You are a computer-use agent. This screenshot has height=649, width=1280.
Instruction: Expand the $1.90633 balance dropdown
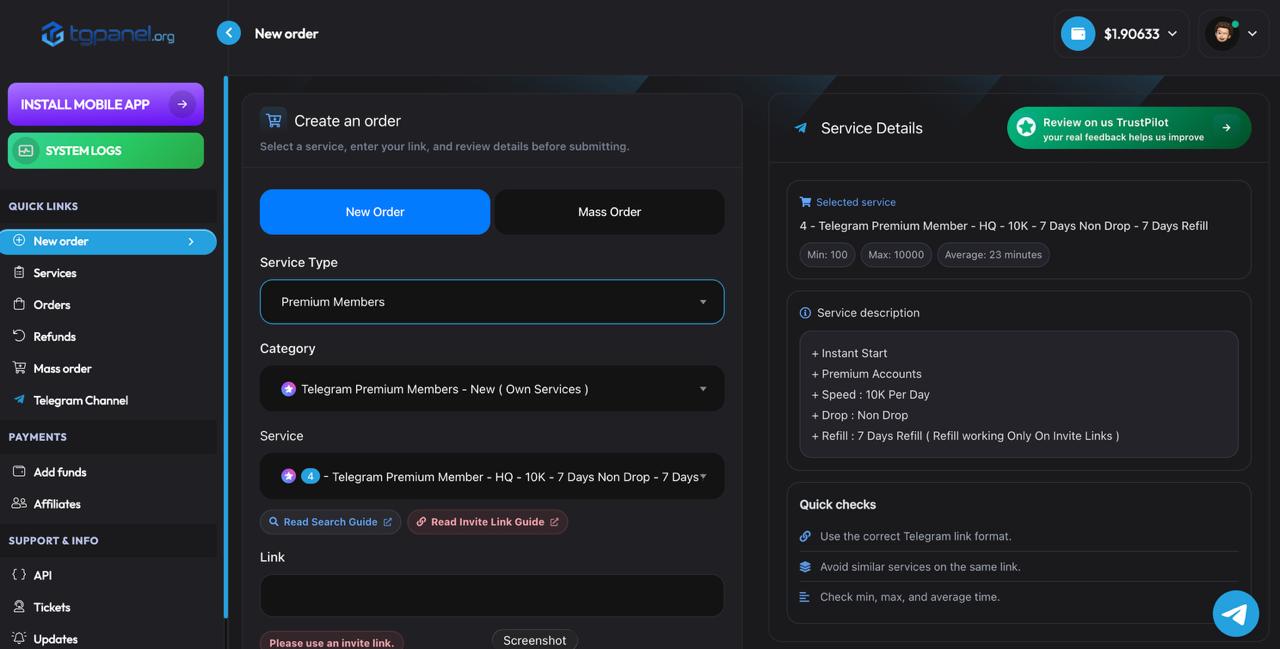pos(1172,34)
